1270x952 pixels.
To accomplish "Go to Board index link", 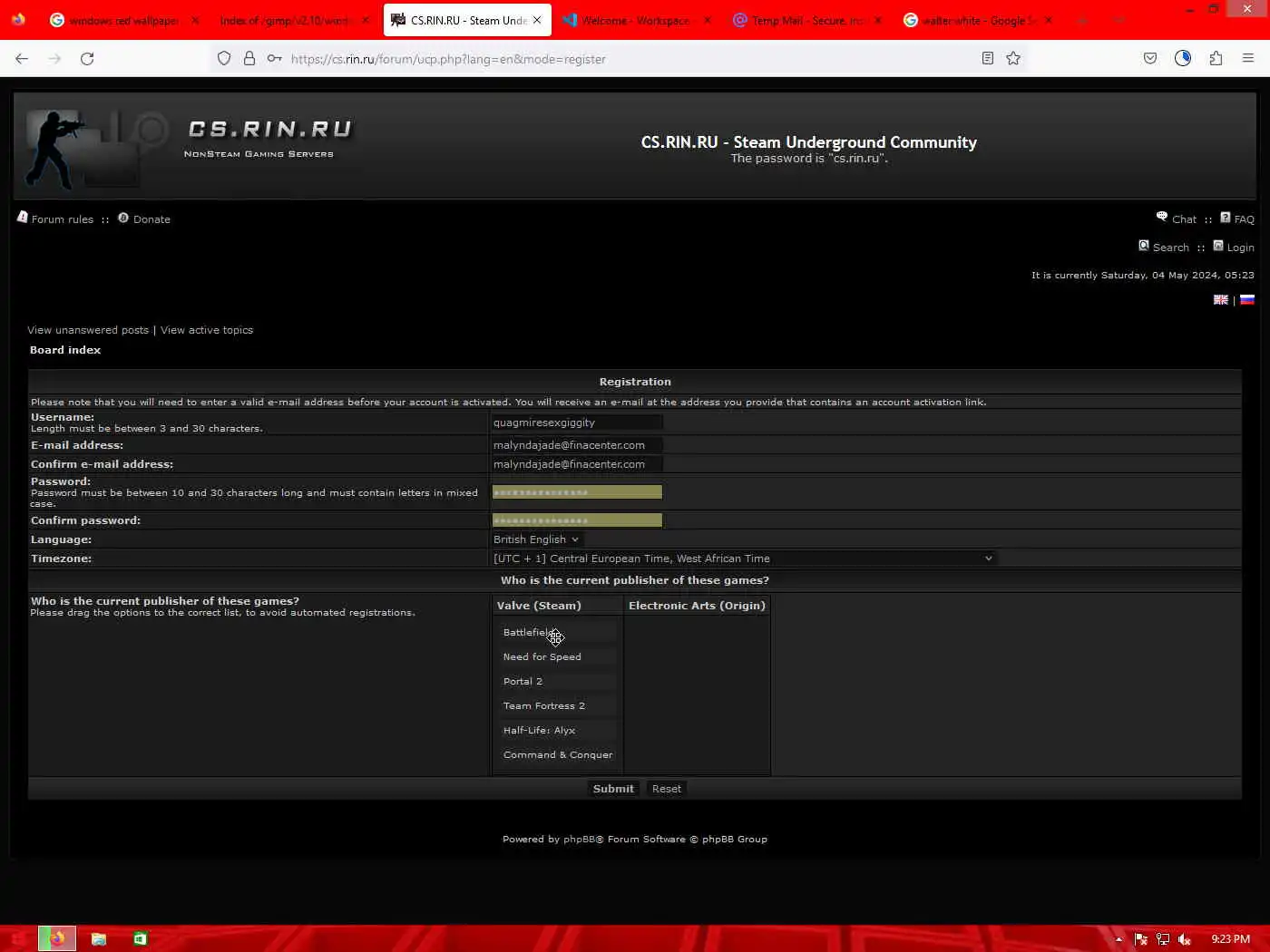I will coord(65,350).
